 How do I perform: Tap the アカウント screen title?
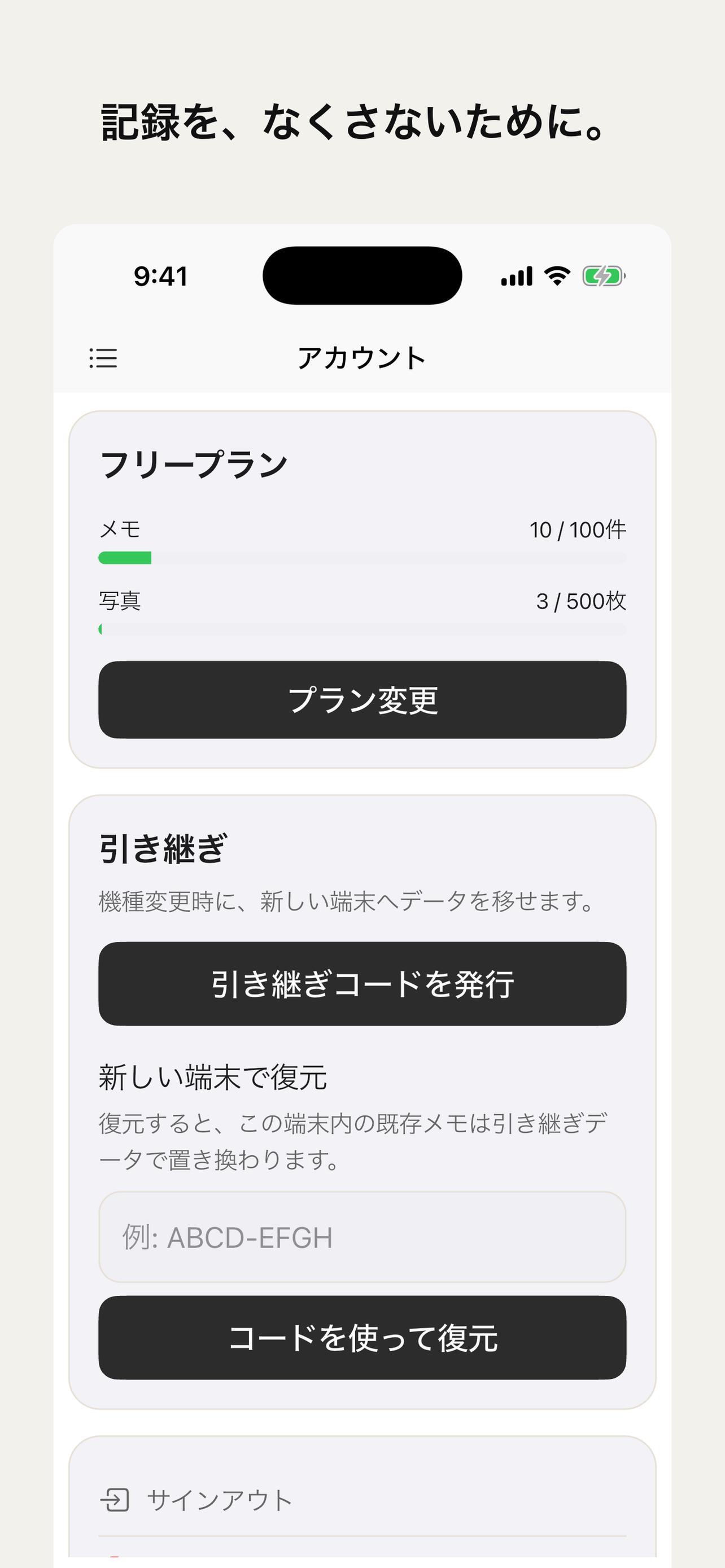click(x=361, y=358)
